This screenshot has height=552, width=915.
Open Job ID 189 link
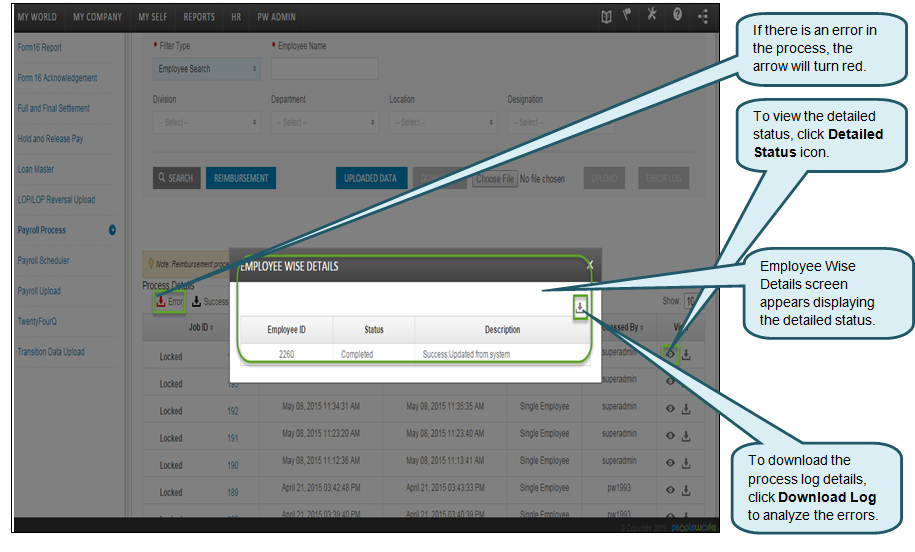233,492
